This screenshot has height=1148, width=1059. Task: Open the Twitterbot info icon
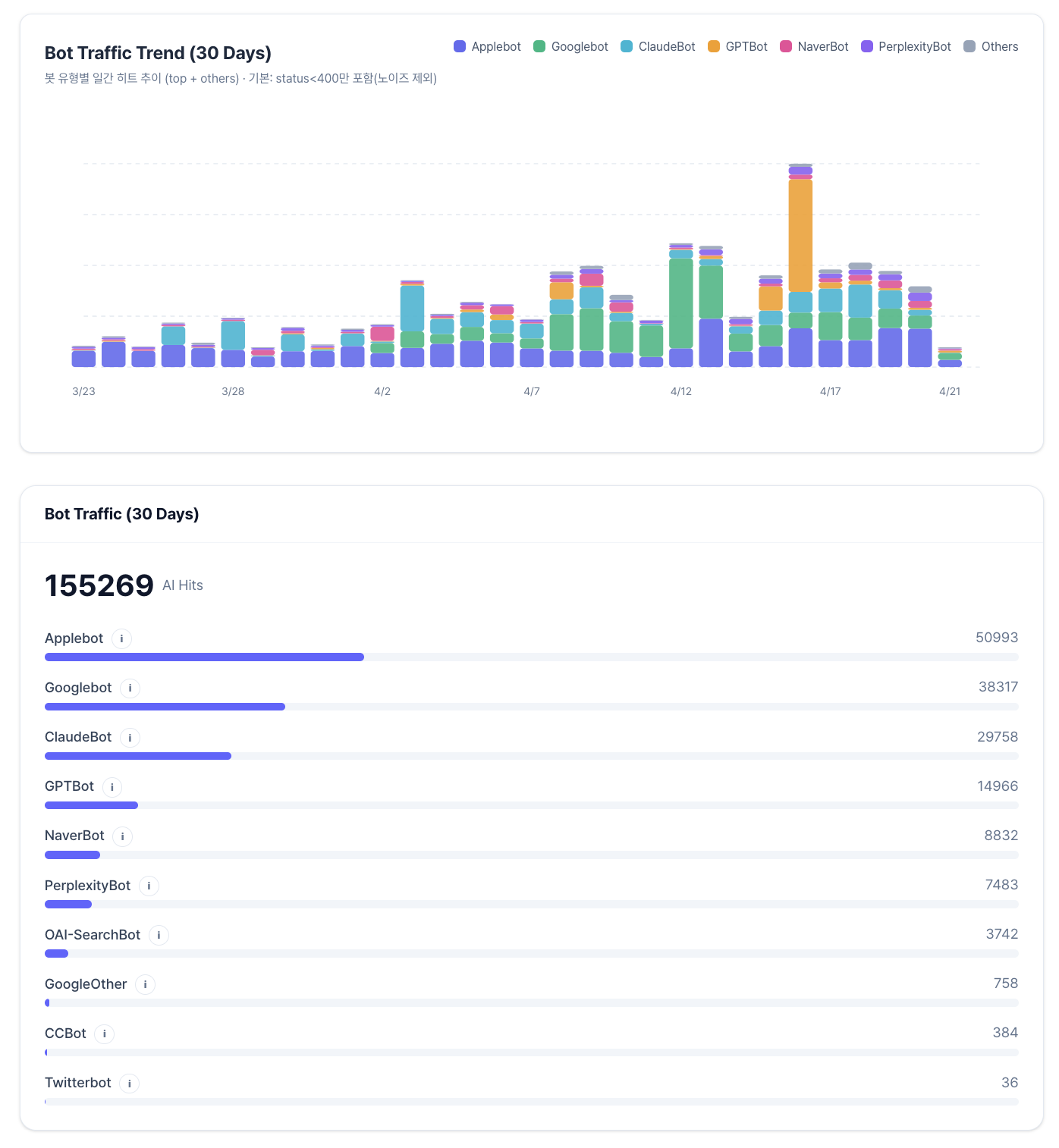click(x=129, y=1083)
